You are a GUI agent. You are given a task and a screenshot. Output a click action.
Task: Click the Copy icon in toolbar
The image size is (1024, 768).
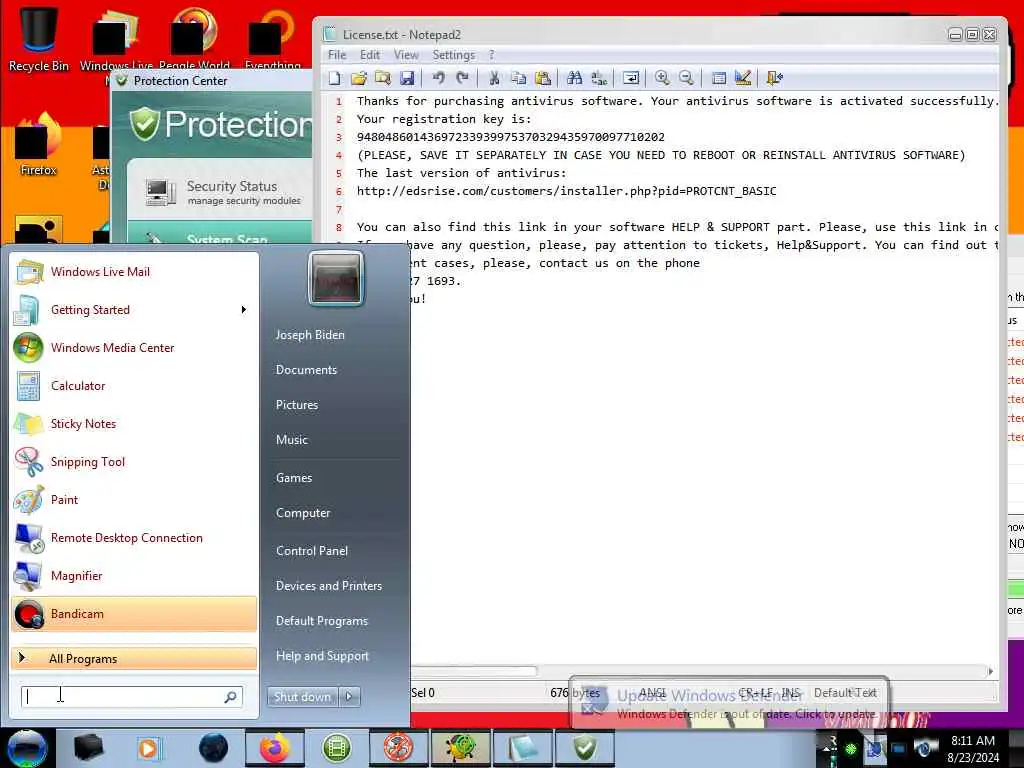tap(519, 78)
